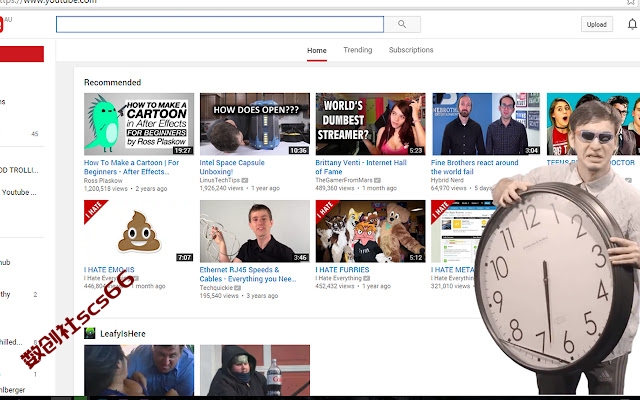Viewport: 640px width, 400px height.
Task: Click Ethernet RJ45 Speeds & Cables title
Action: pyautogui.click(x=248, y=274)
